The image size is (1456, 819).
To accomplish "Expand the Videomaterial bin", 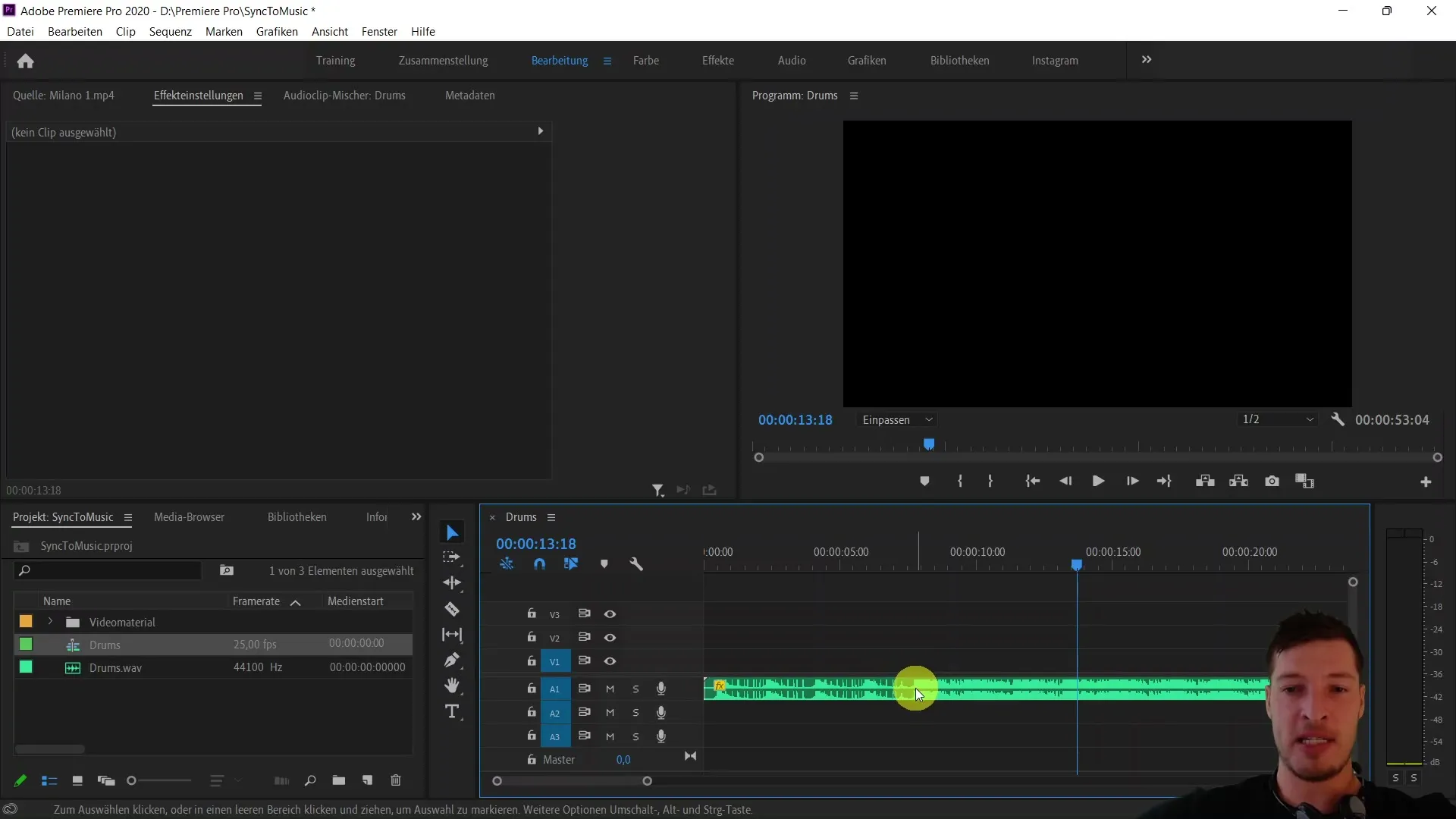I will click(50, 622).
